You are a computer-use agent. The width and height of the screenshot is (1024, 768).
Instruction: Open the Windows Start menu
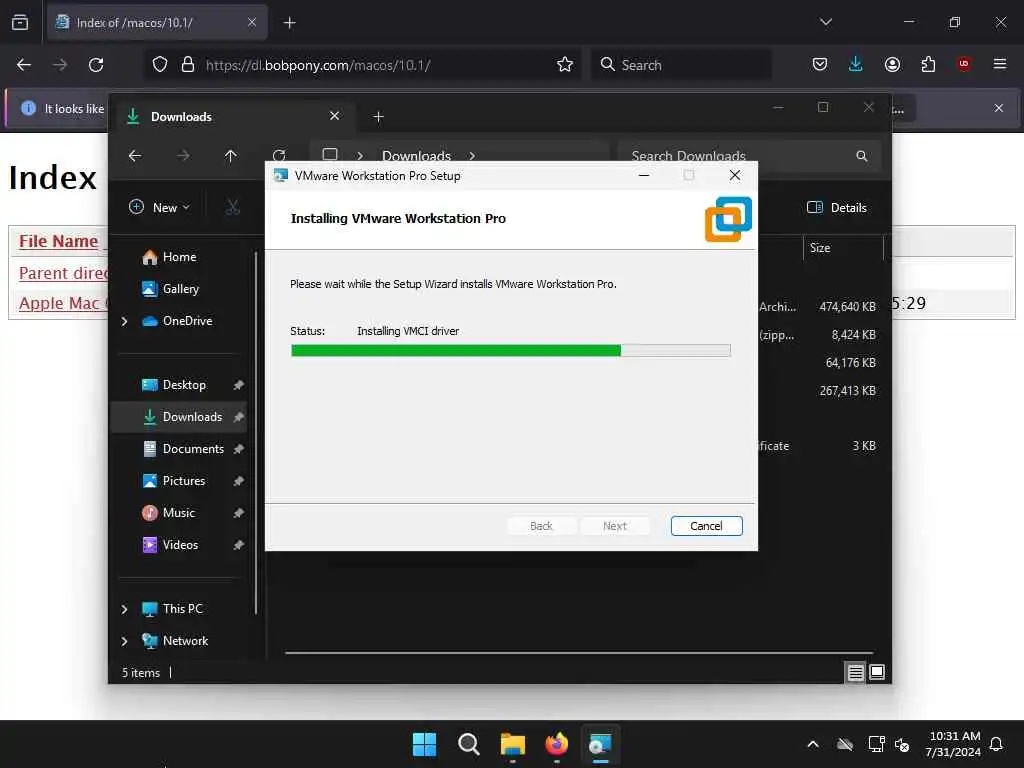(x=424, y=744)
